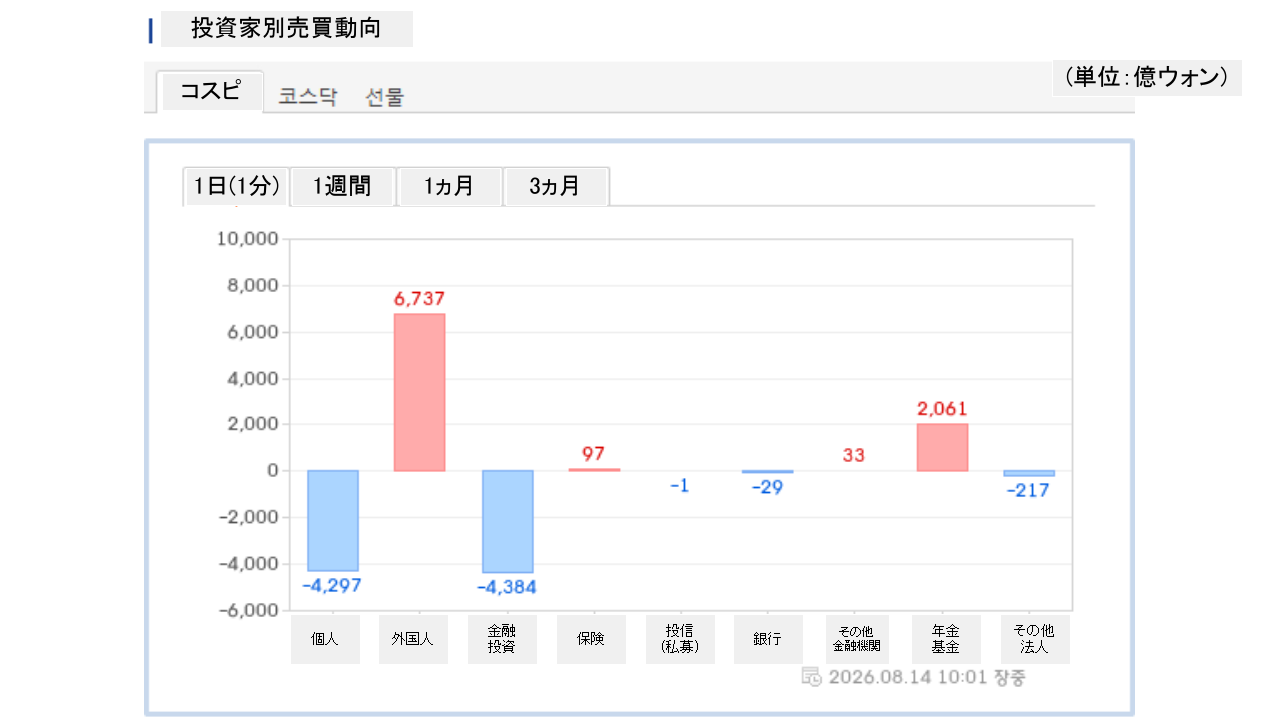Click the 10,000 axis label
Image resolution: width=1280 pixels, height=720 pixels.
[x=246, y=239]
